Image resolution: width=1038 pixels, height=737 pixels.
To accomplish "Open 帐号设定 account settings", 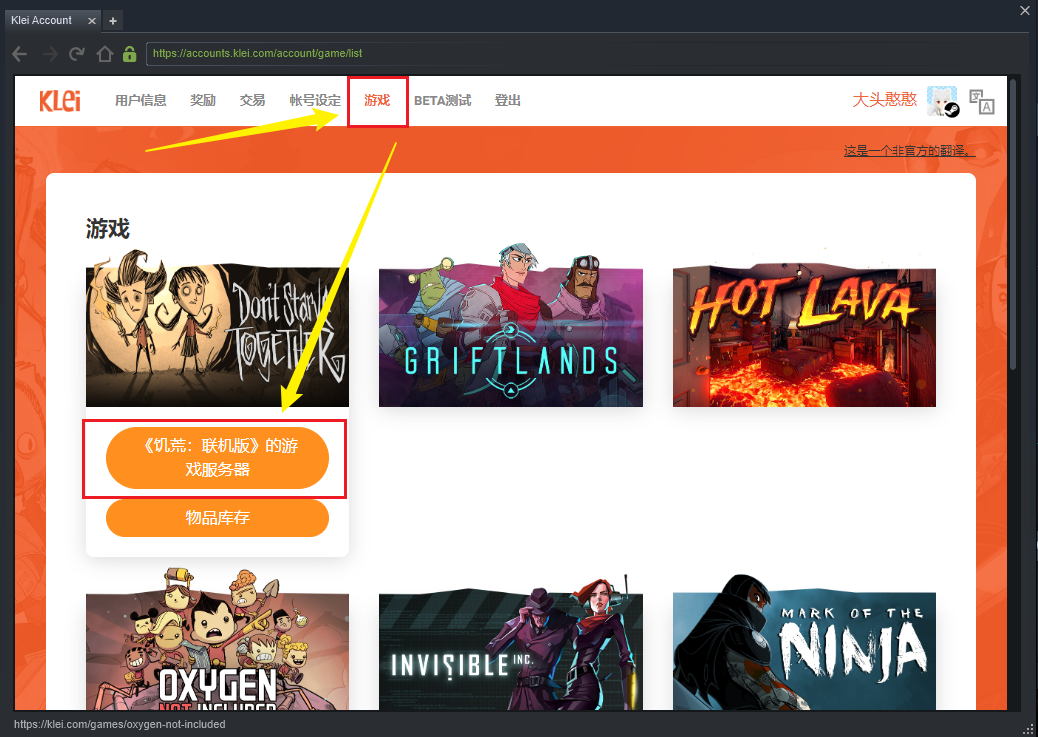I will click(x=315, y=101).
